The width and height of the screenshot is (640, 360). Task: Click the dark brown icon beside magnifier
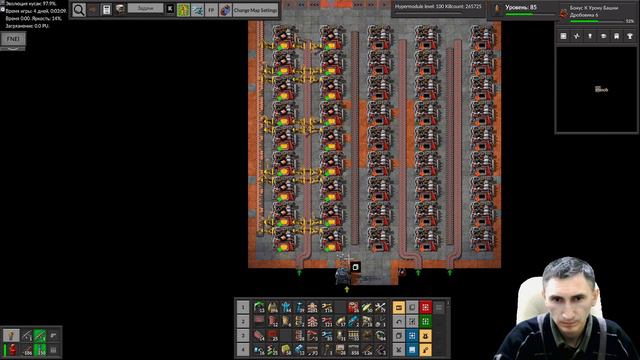click(x=93, y=10)
